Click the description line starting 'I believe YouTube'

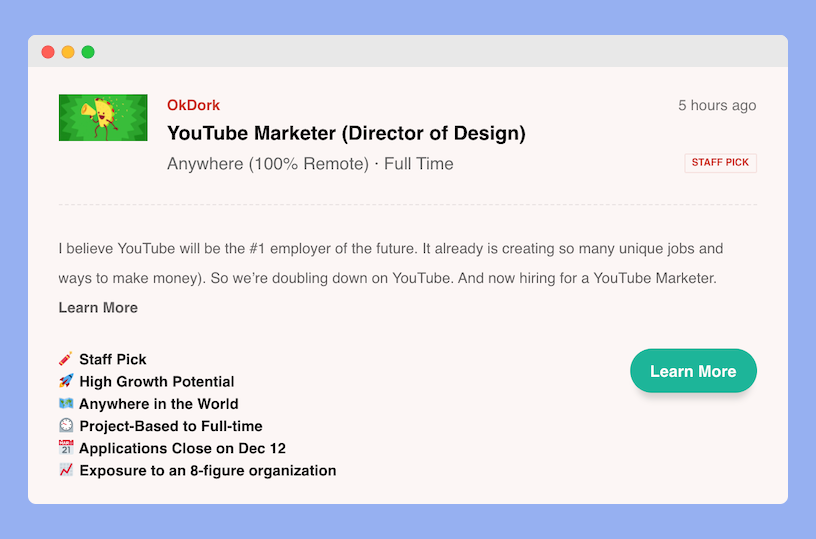[x=391, y=249]
